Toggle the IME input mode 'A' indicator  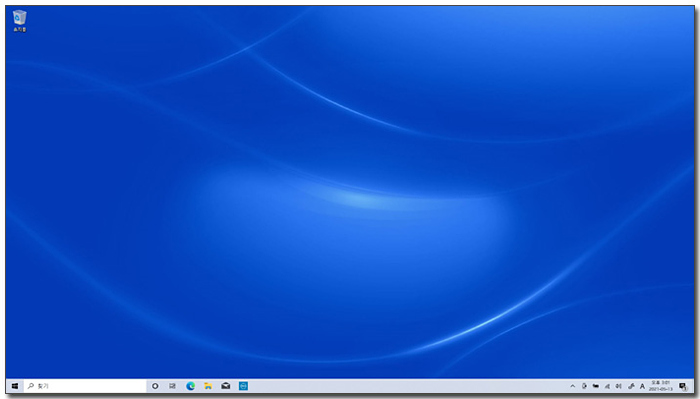tap(642, 387)
